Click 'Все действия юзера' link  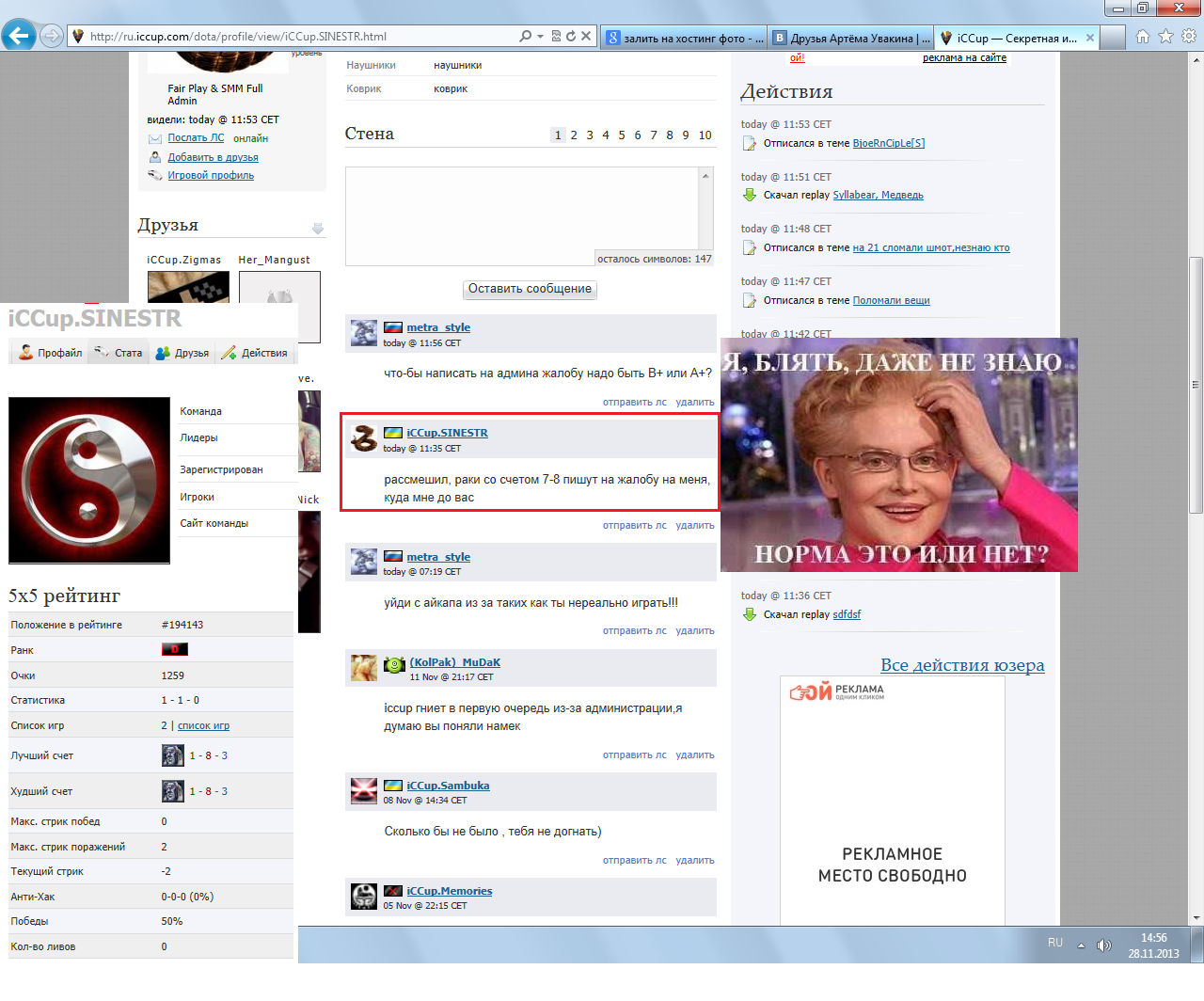click(962, 665)
